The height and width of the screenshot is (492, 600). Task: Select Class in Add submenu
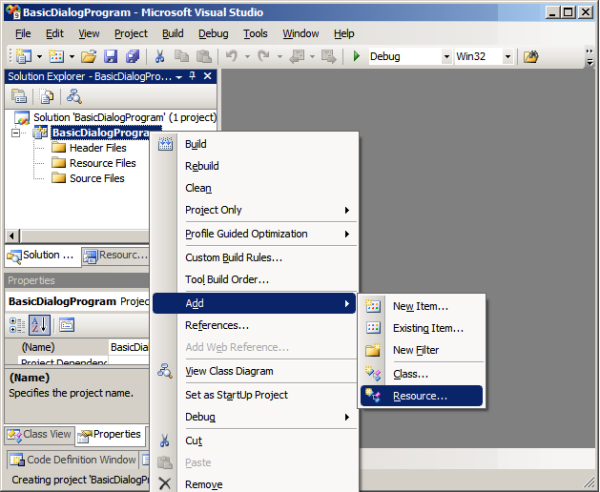point(422,374)
